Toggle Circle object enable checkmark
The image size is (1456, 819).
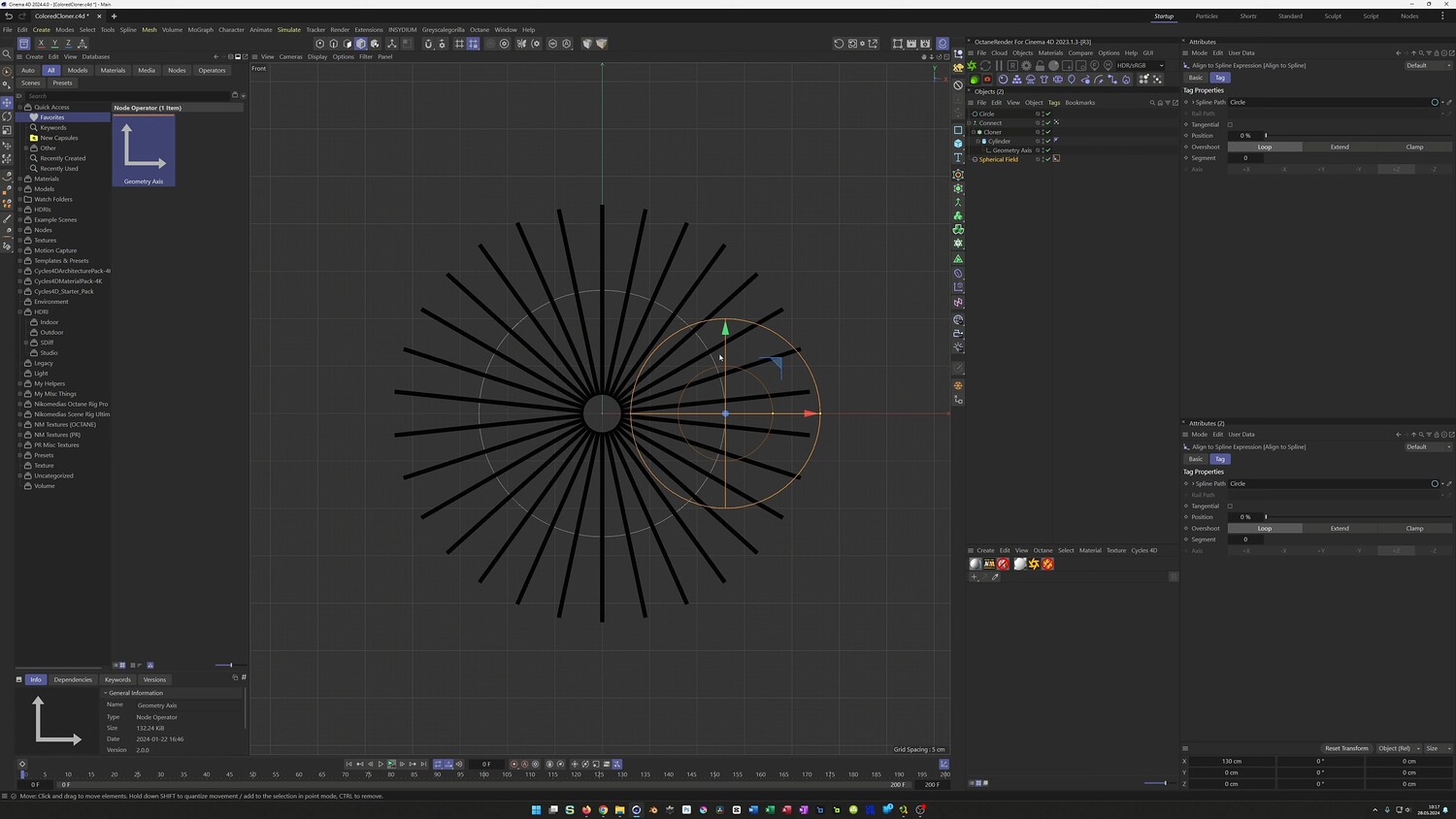1048,114
